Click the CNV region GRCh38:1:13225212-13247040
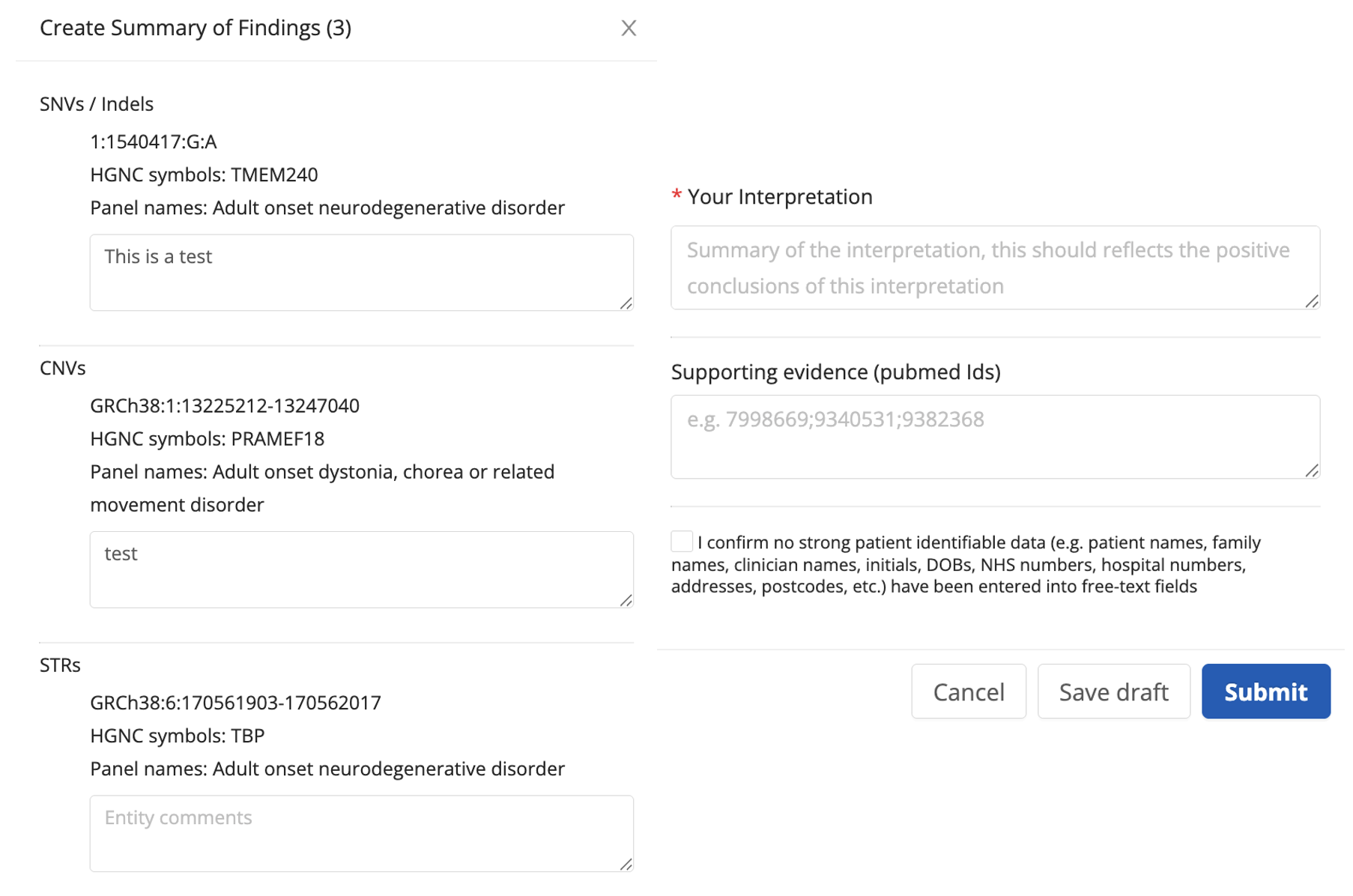The height and width of the screenshot is (896, 1353). pyautogui.click(x=224, y=406)
